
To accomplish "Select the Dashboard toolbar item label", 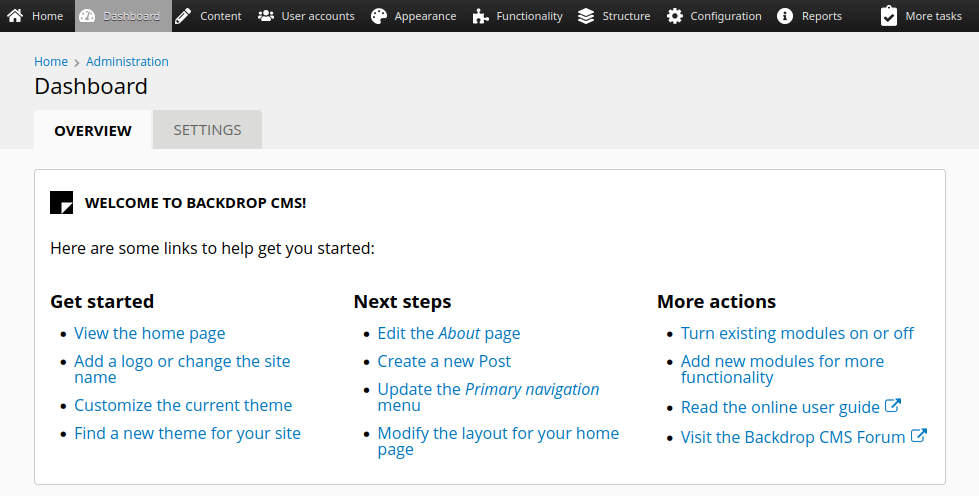I will (x=131, y=16).
